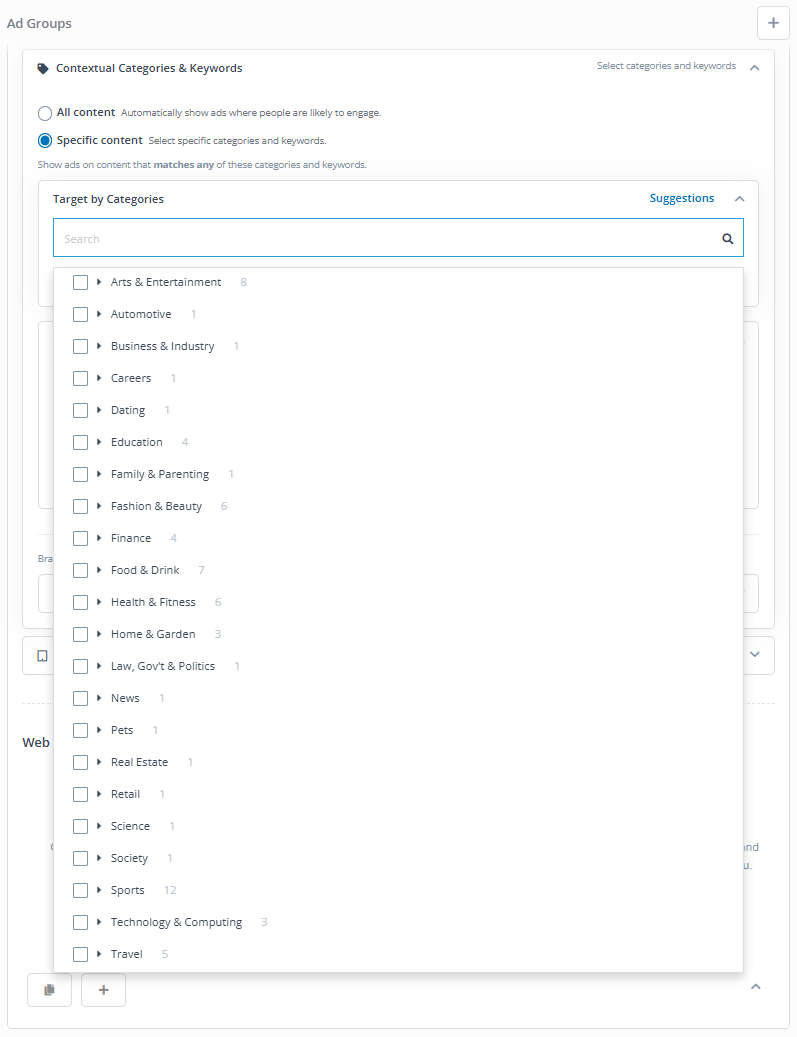Tick the Sports category checkbox
Viewport: 797px width, 1037px height.
click(x=80, y=890)
